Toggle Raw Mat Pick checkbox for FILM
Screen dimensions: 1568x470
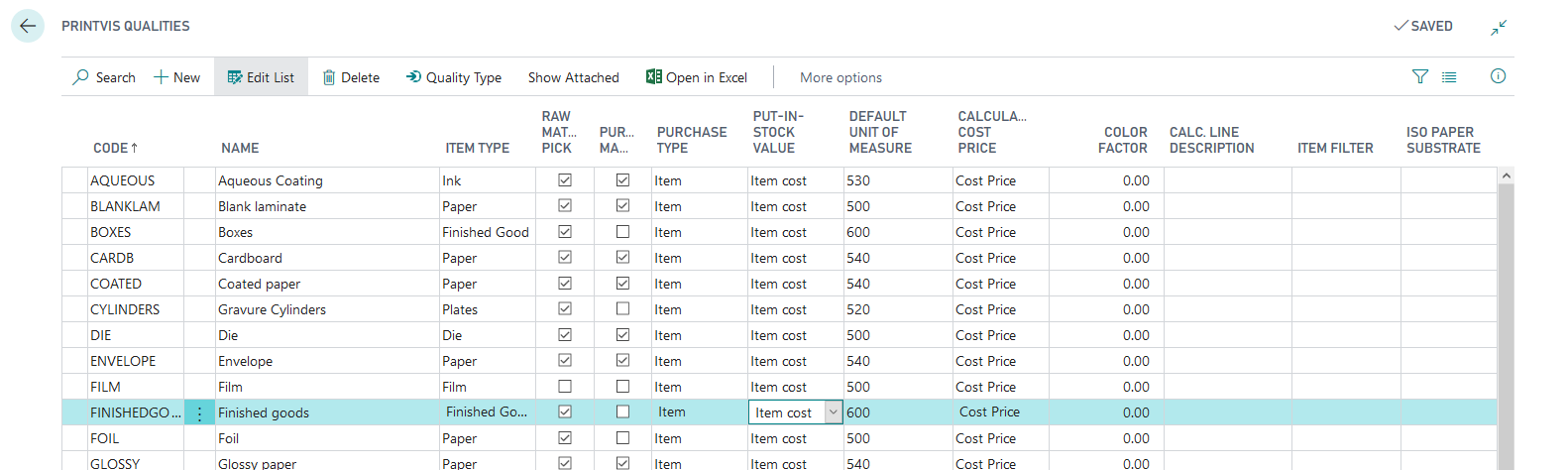(565, 387)
